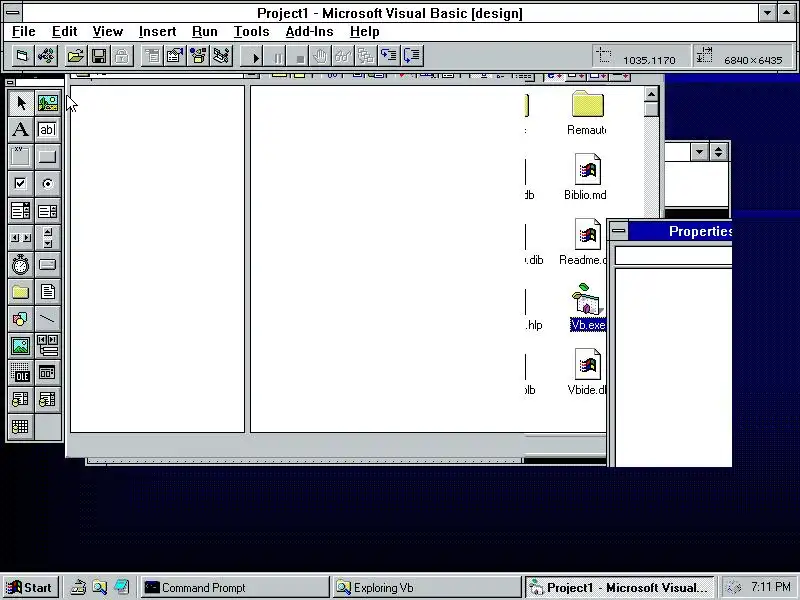Image resolution: width=800 pixels, height=600 pixels.
Task: Click the Lock Controls padlock icon
Action: 122,56
